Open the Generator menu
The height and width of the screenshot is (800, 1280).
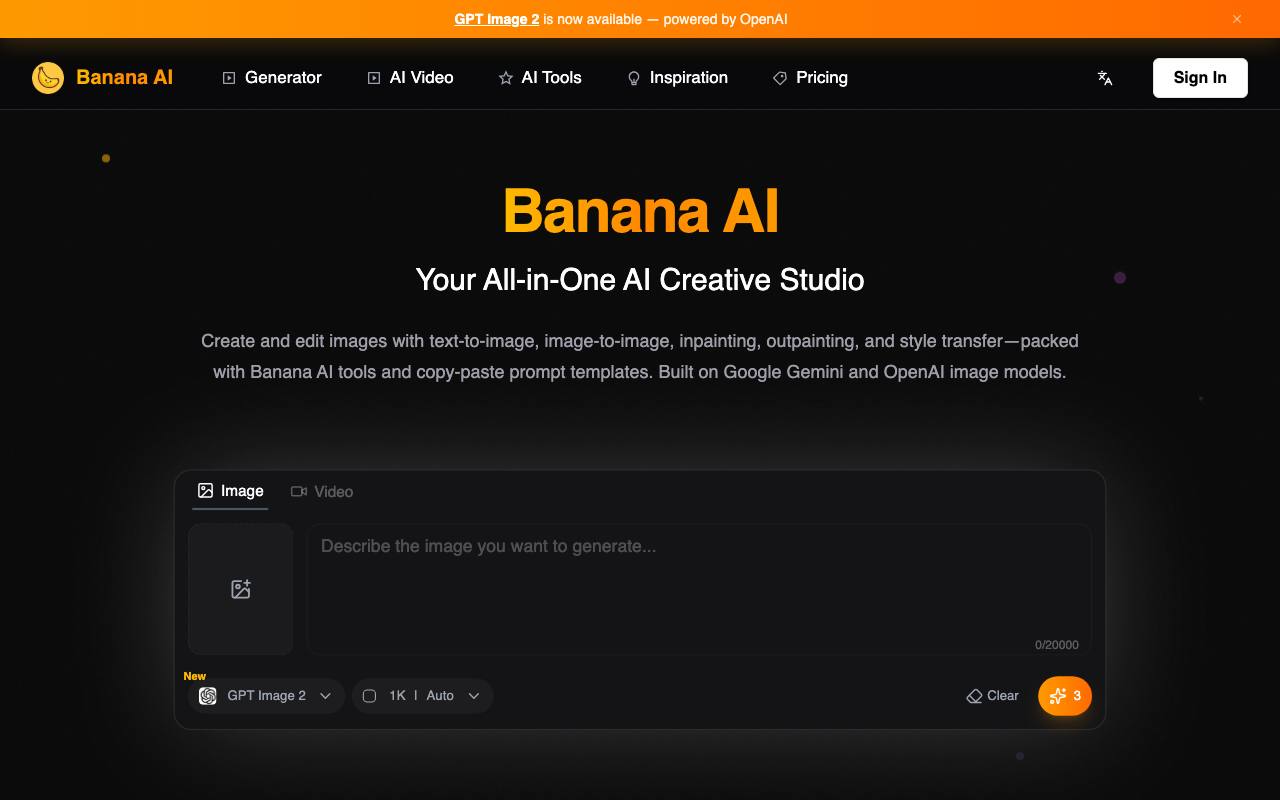tap(272, 77)
